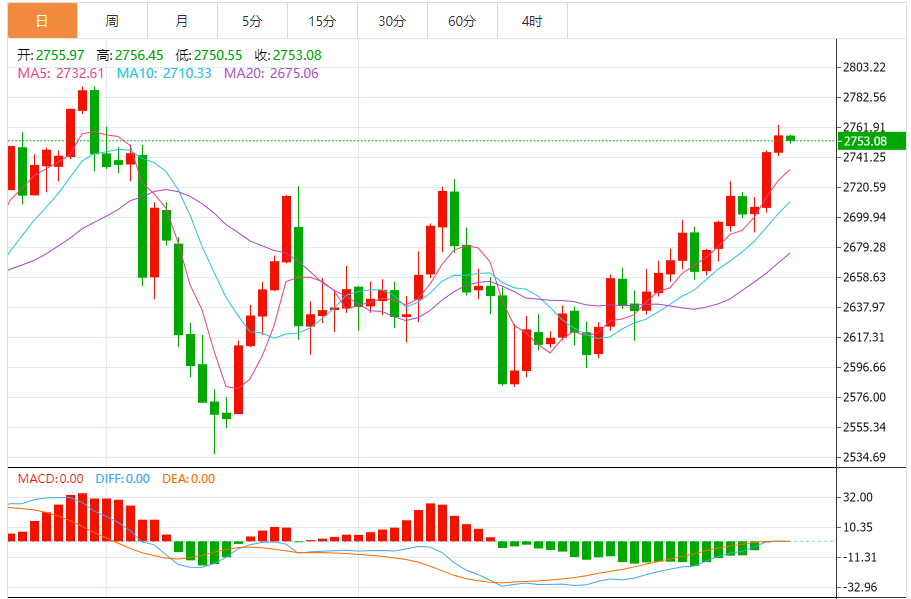Switch to the 周 weekly tab
This screenshot has width=911, height=599.
click(x=112, y=21)
